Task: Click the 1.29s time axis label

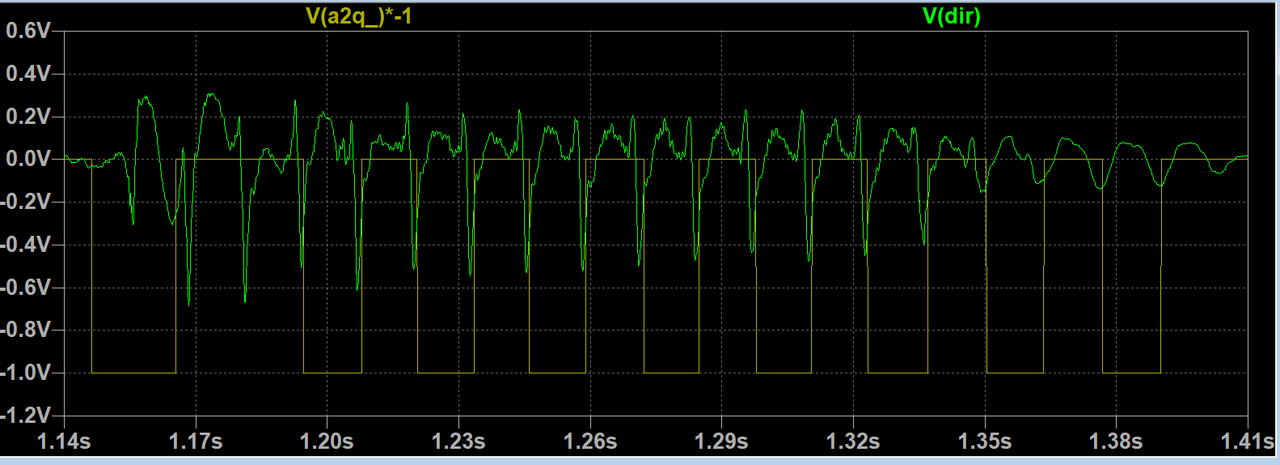Action: tap(721, 441)
